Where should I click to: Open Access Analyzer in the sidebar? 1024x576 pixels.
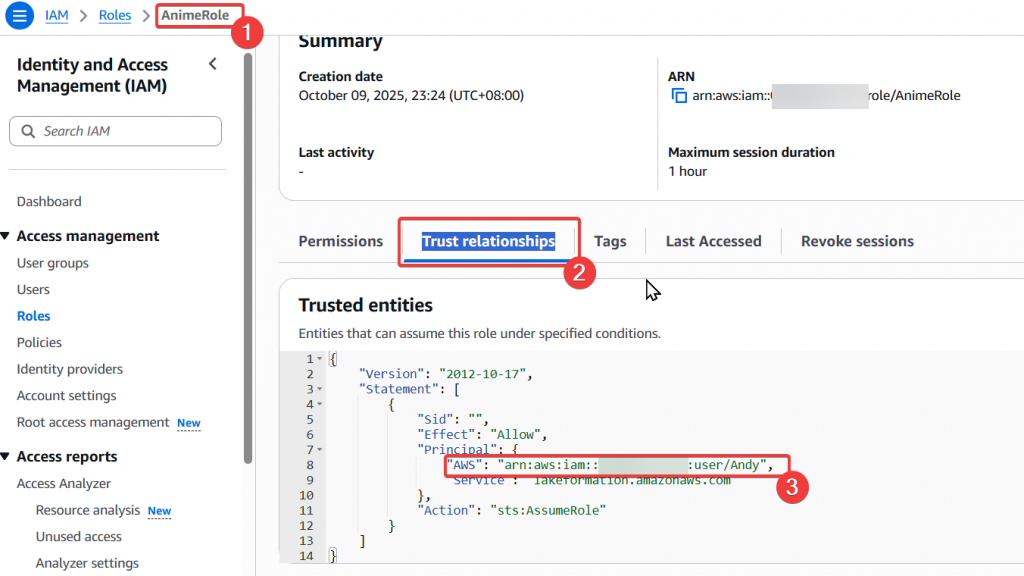tap(64, 483)
